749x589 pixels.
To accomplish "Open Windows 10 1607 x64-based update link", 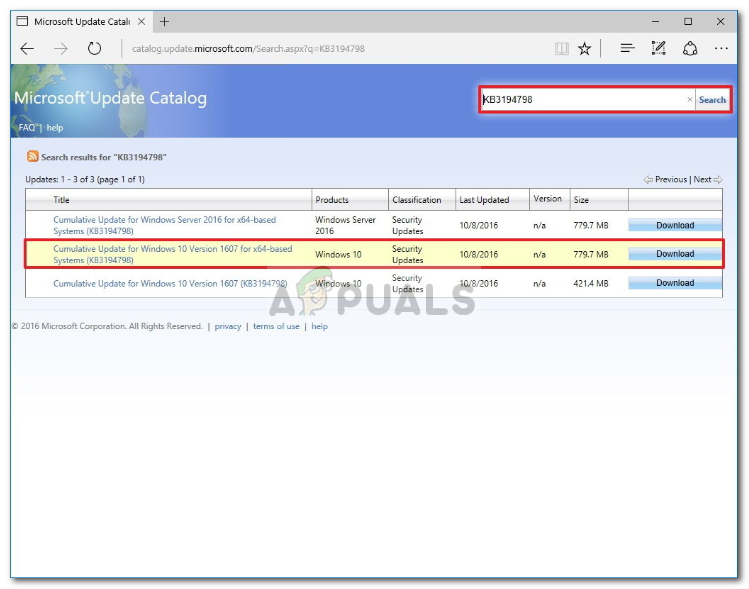I will coord(172,254).
